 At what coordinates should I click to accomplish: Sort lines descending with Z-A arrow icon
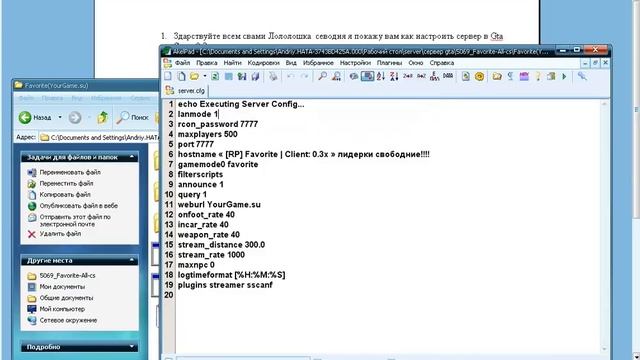pyautogui.click(x=394, y=76)
